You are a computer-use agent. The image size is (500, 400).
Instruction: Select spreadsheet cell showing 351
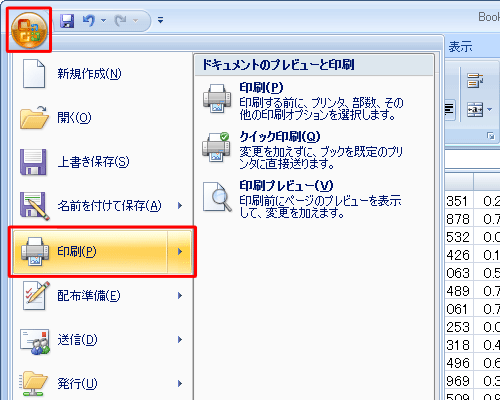point(459,201)
